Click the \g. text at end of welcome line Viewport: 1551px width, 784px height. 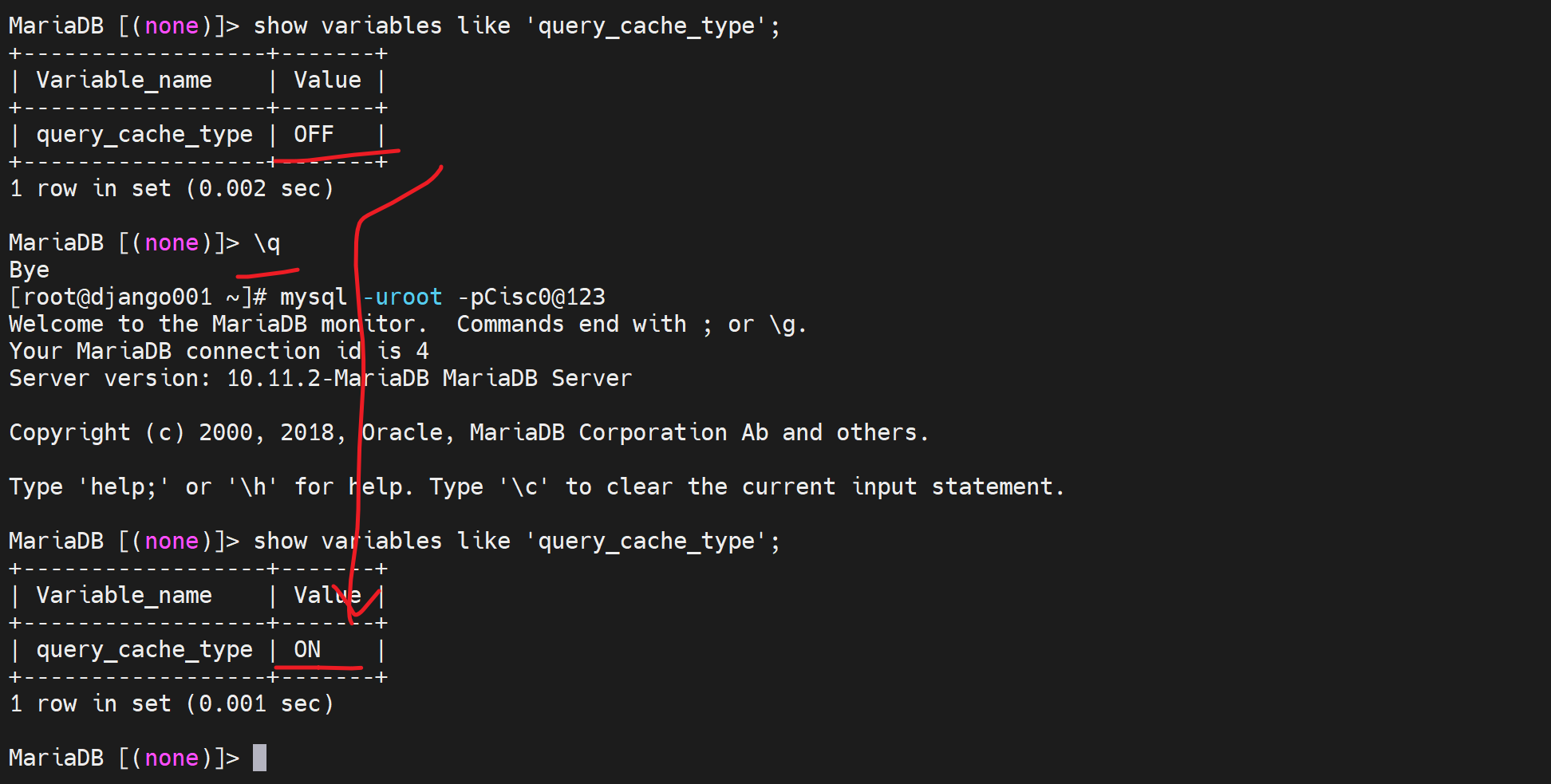(x=788, y=324)
